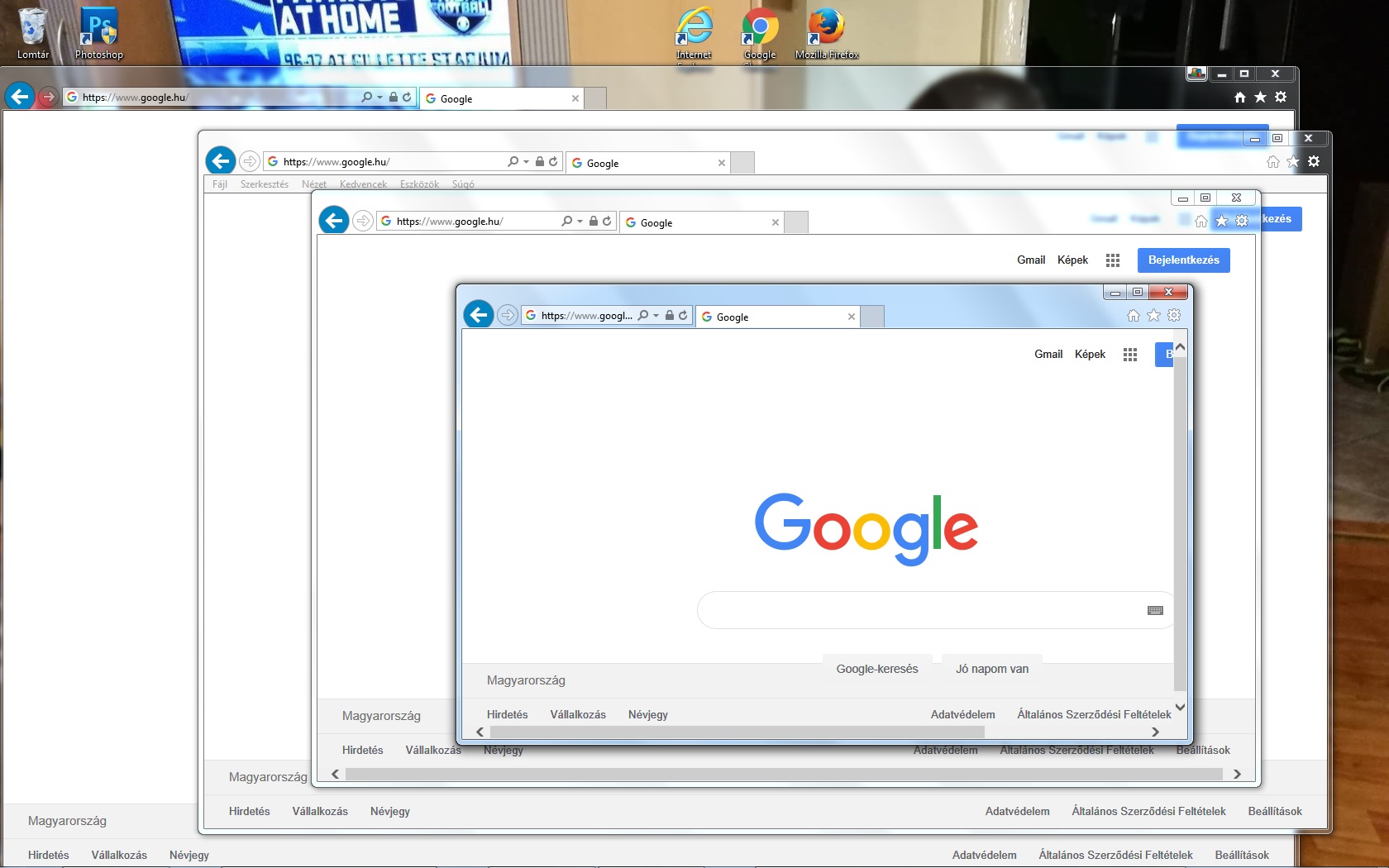Open a new tab in the frontmost window

coord(873,317)
